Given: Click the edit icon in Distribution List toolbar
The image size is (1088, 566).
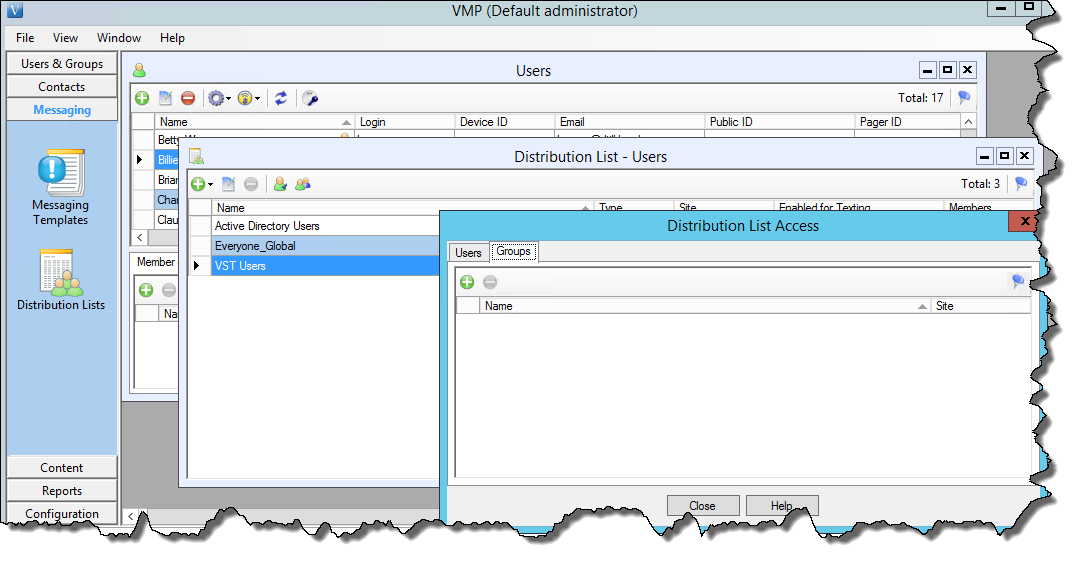Looking at the screenshot, I should (x=228, y=184).
